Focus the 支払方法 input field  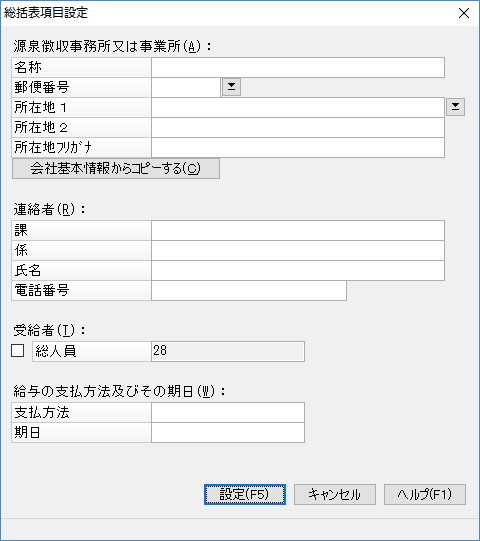(x=228, y=412)
